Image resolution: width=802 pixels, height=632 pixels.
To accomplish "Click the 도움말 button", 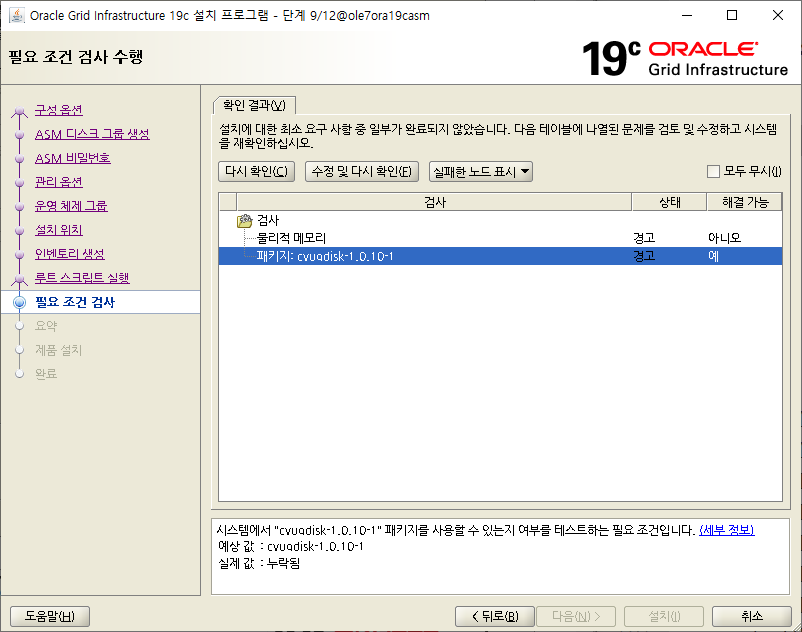I will click(50, 616).
